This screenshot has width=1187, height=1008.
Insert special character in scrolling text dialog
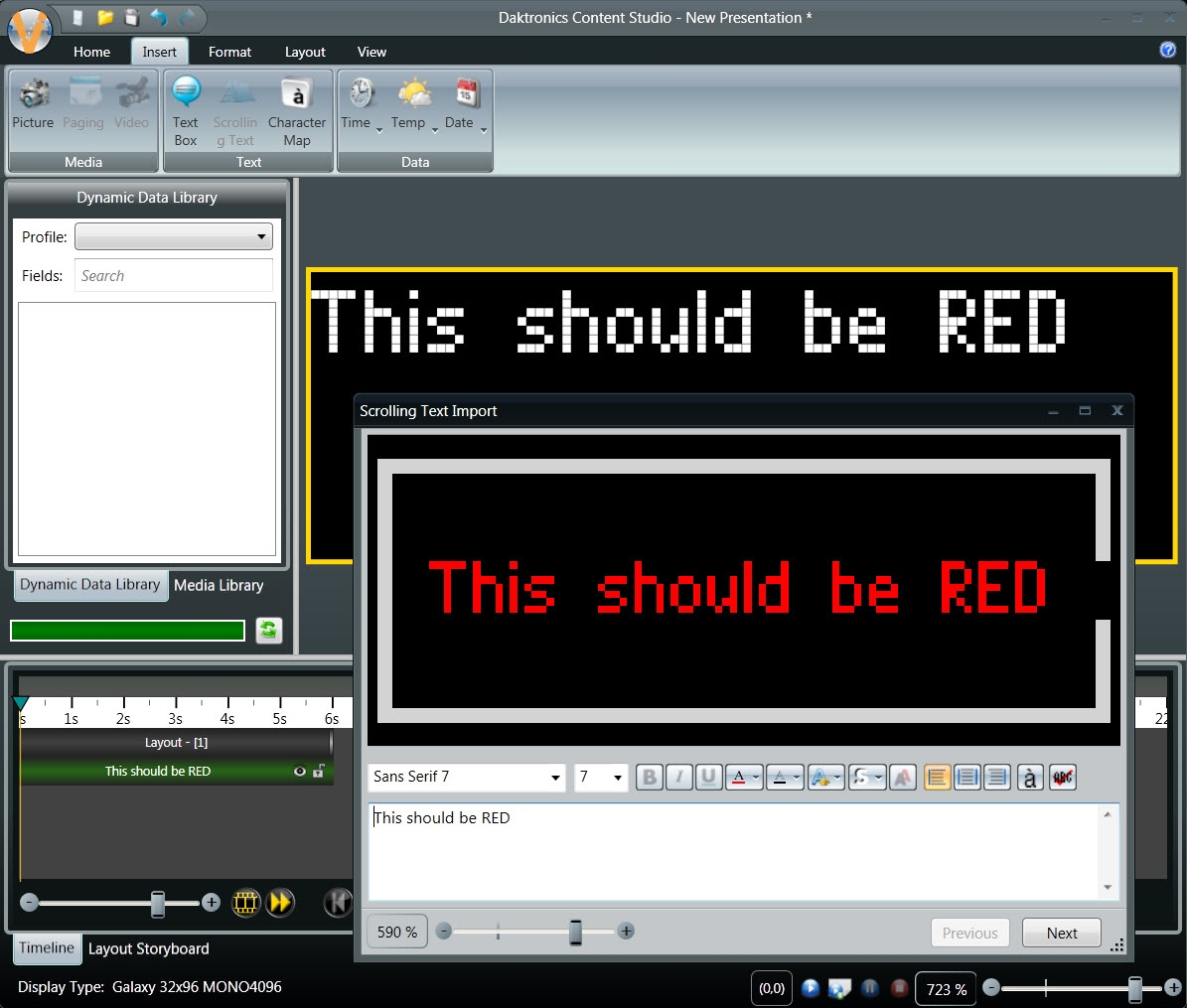point(1030,778)
